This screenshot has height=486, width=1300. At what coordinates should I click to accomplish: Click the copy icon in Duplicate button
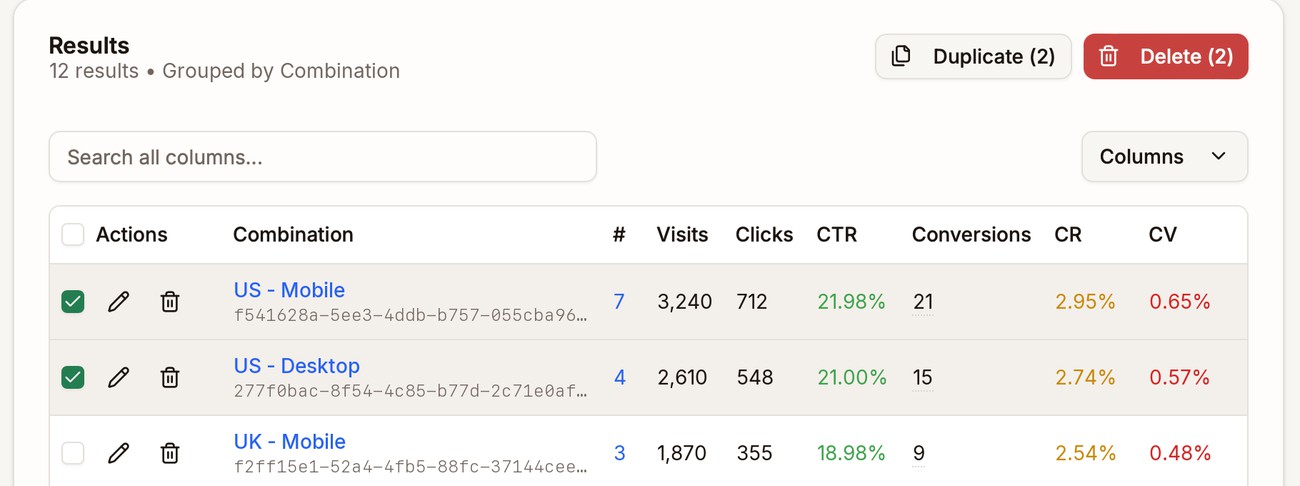pyautogui.click(x=901, y=56)
